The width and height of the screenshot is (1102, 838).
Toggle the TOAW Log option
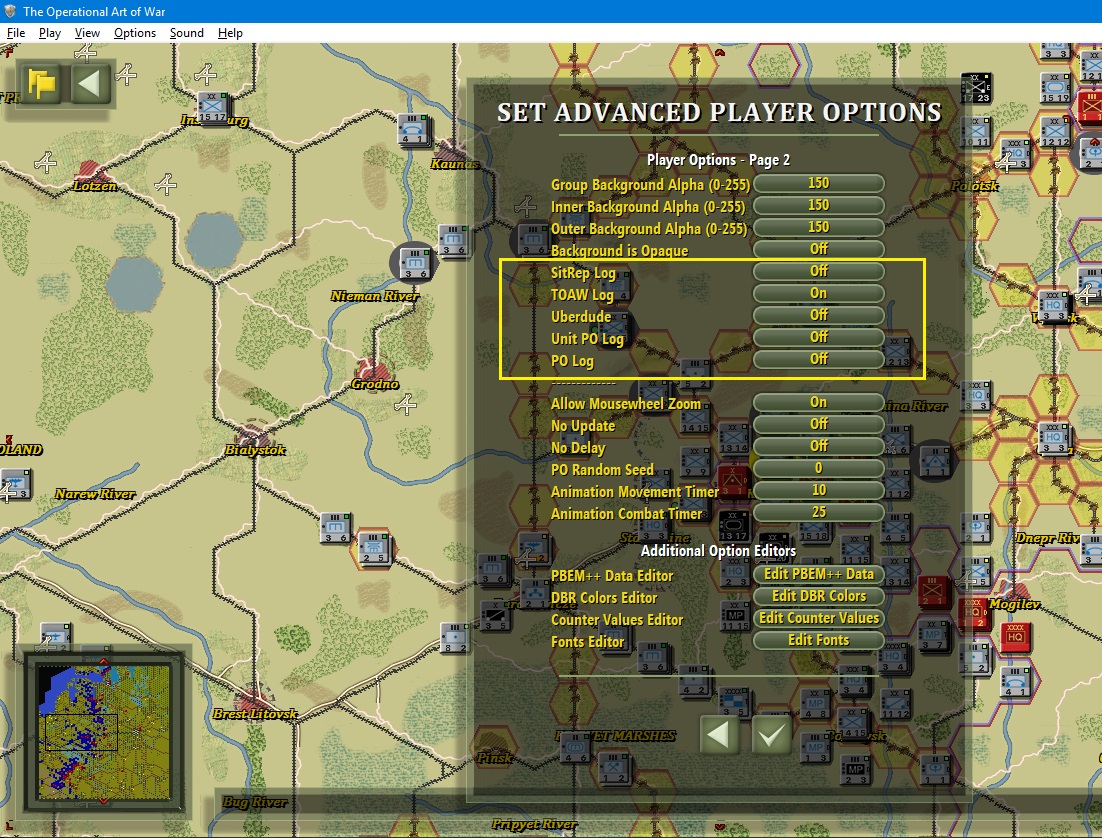point(818,292)
